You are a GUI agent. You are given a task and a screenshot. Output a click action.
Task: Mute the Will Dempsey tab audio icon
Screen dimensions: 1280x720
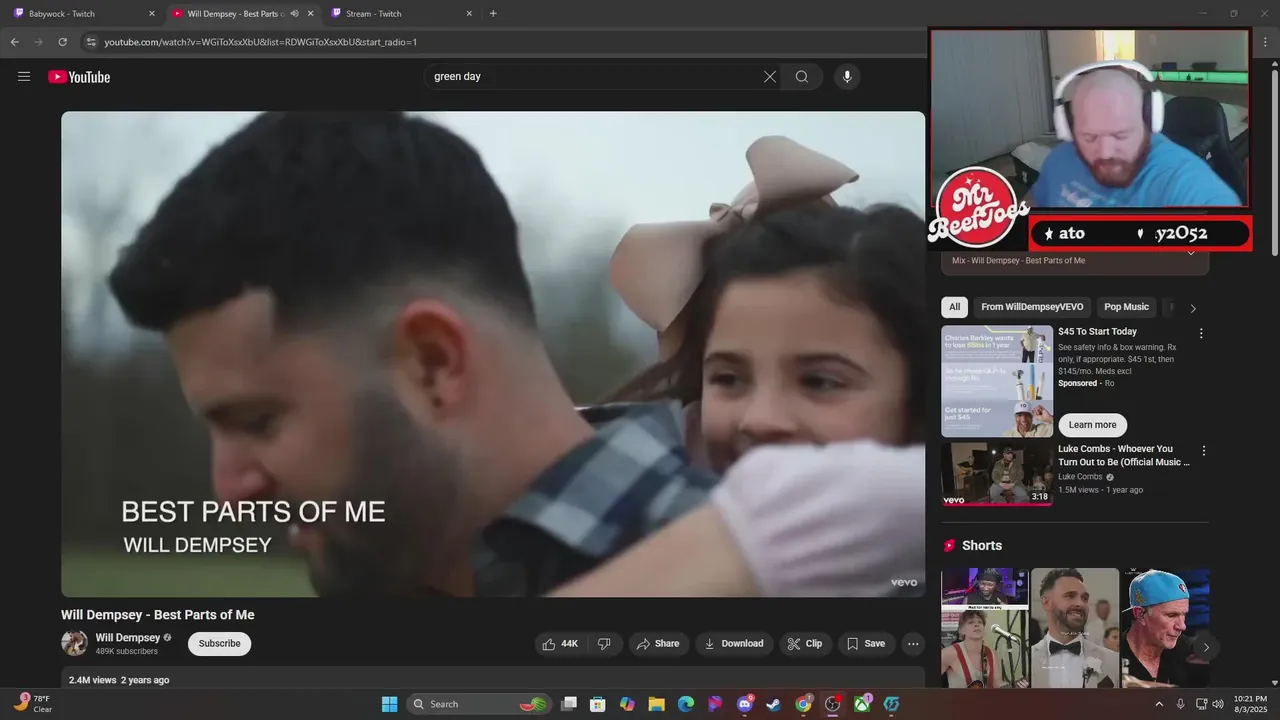[x=294, y=14]
